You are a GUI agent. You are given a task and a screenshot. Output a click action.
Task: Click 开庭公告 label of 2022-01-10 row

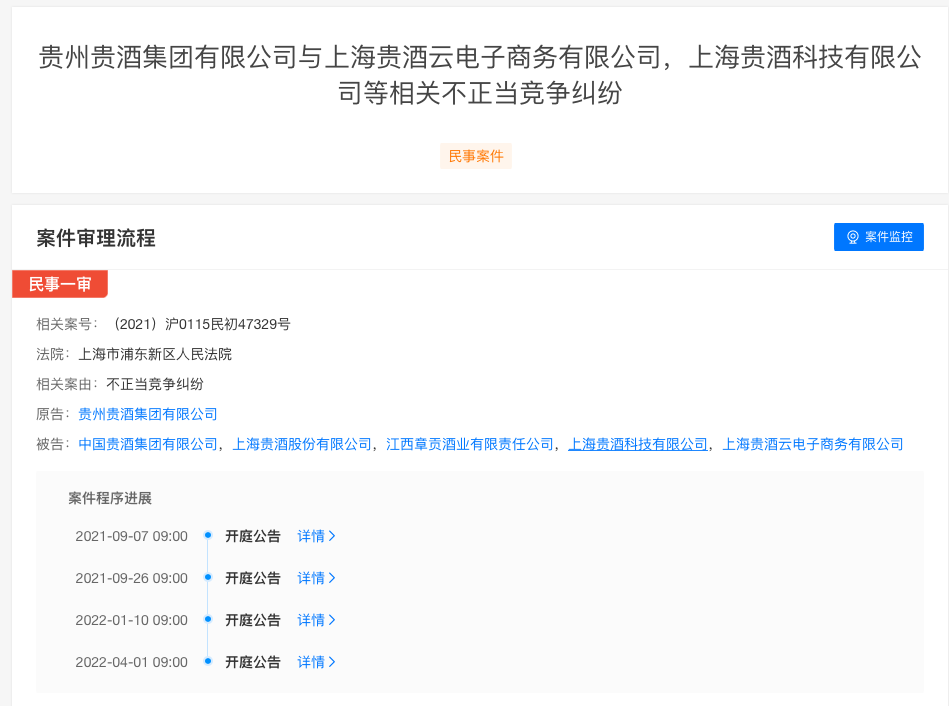(x=253, y=620)
